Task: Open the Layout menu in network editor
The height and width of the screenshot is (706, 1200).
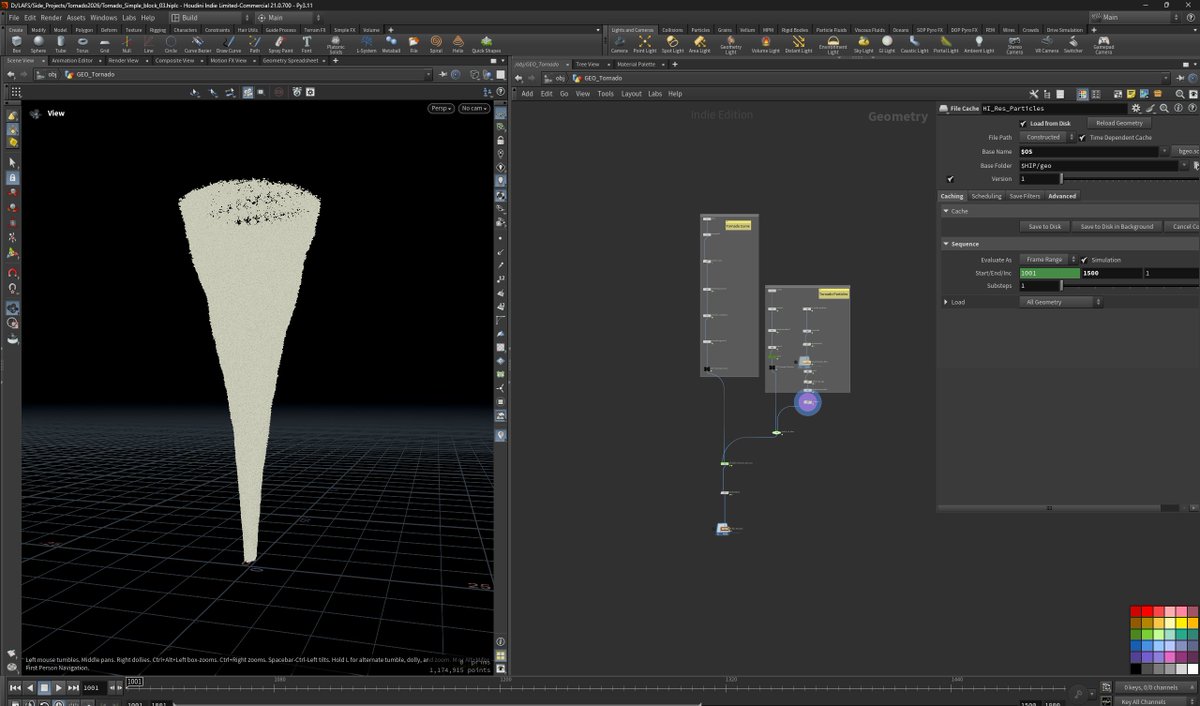Action: (631, 94)
